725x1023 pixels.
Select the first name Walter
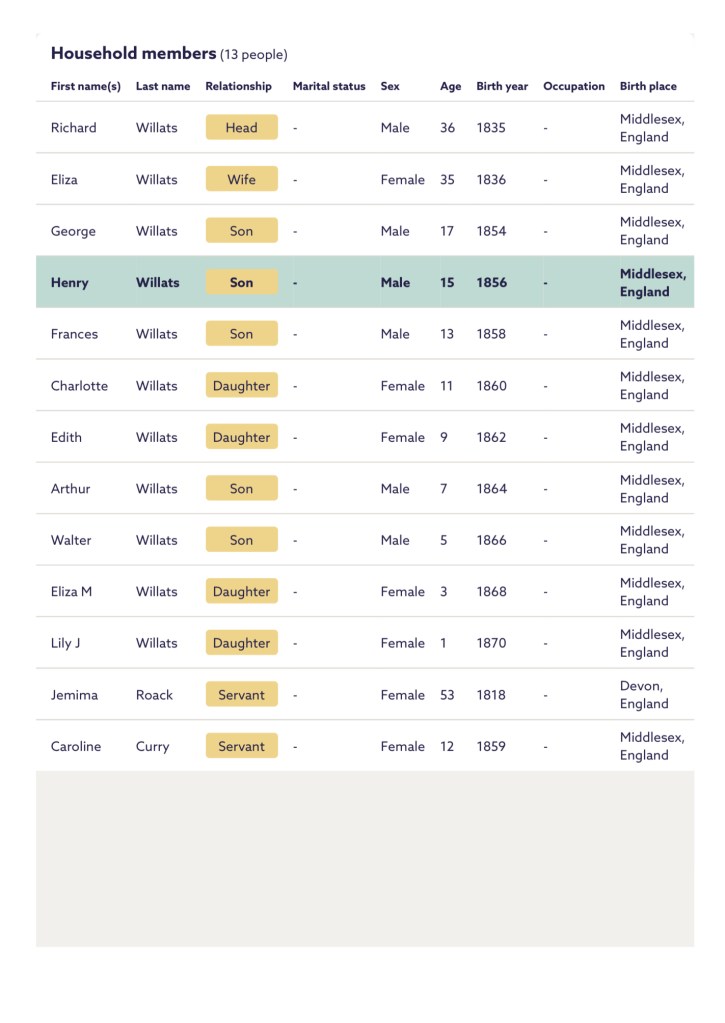tap(71, 540)
